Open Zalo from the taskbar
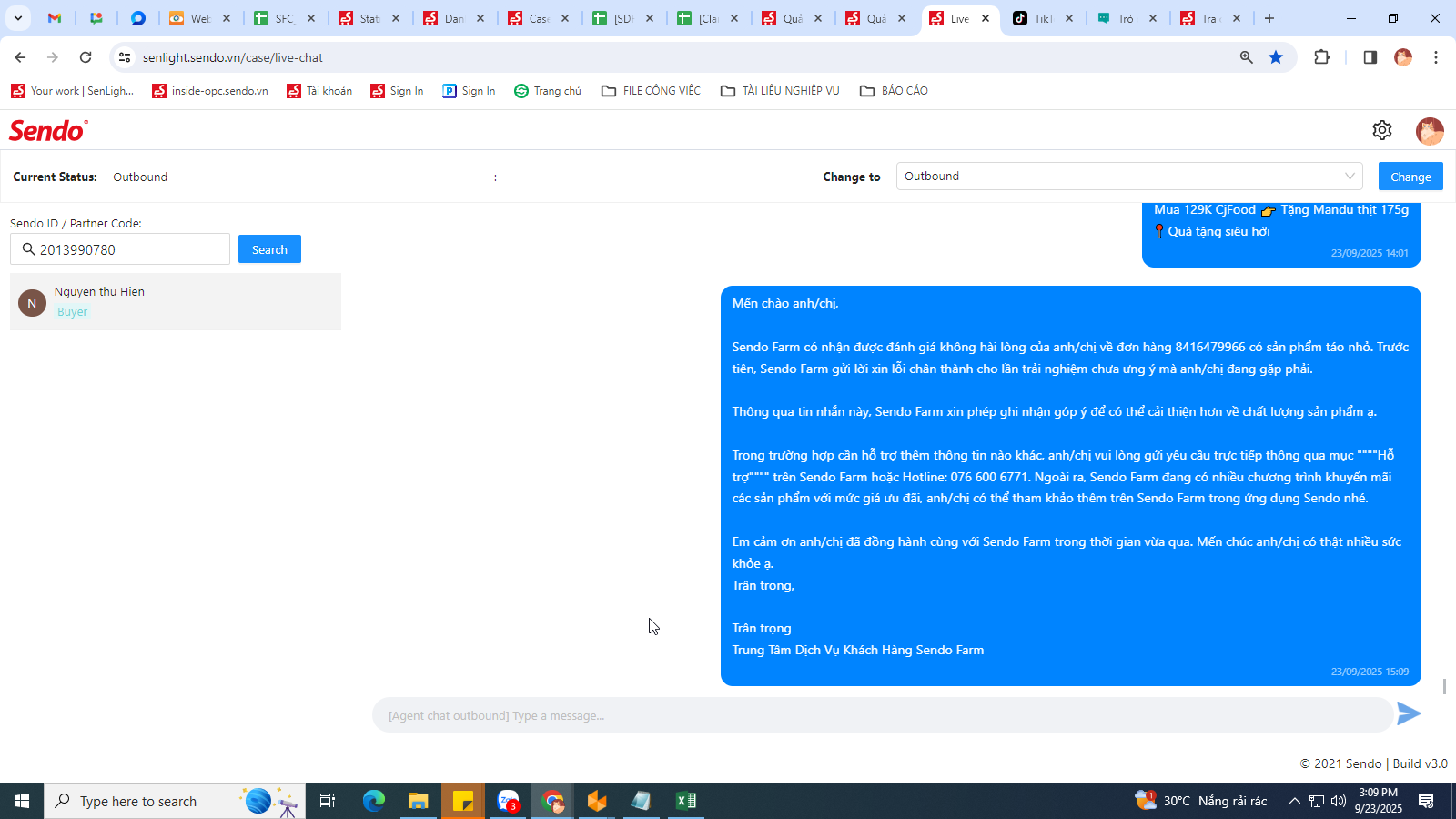This screenshot has width=1456, height=819. click(508, 801)
